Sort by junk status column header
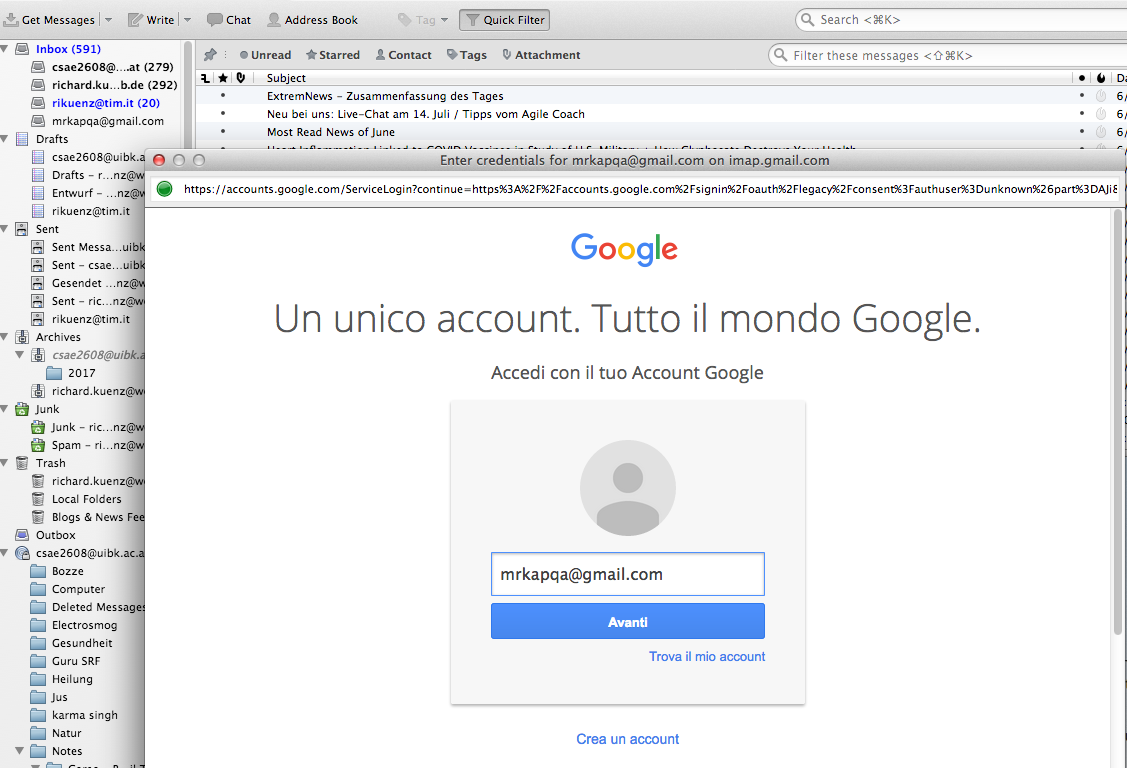Screen dimensions: 1127x768 (1100, 78)
